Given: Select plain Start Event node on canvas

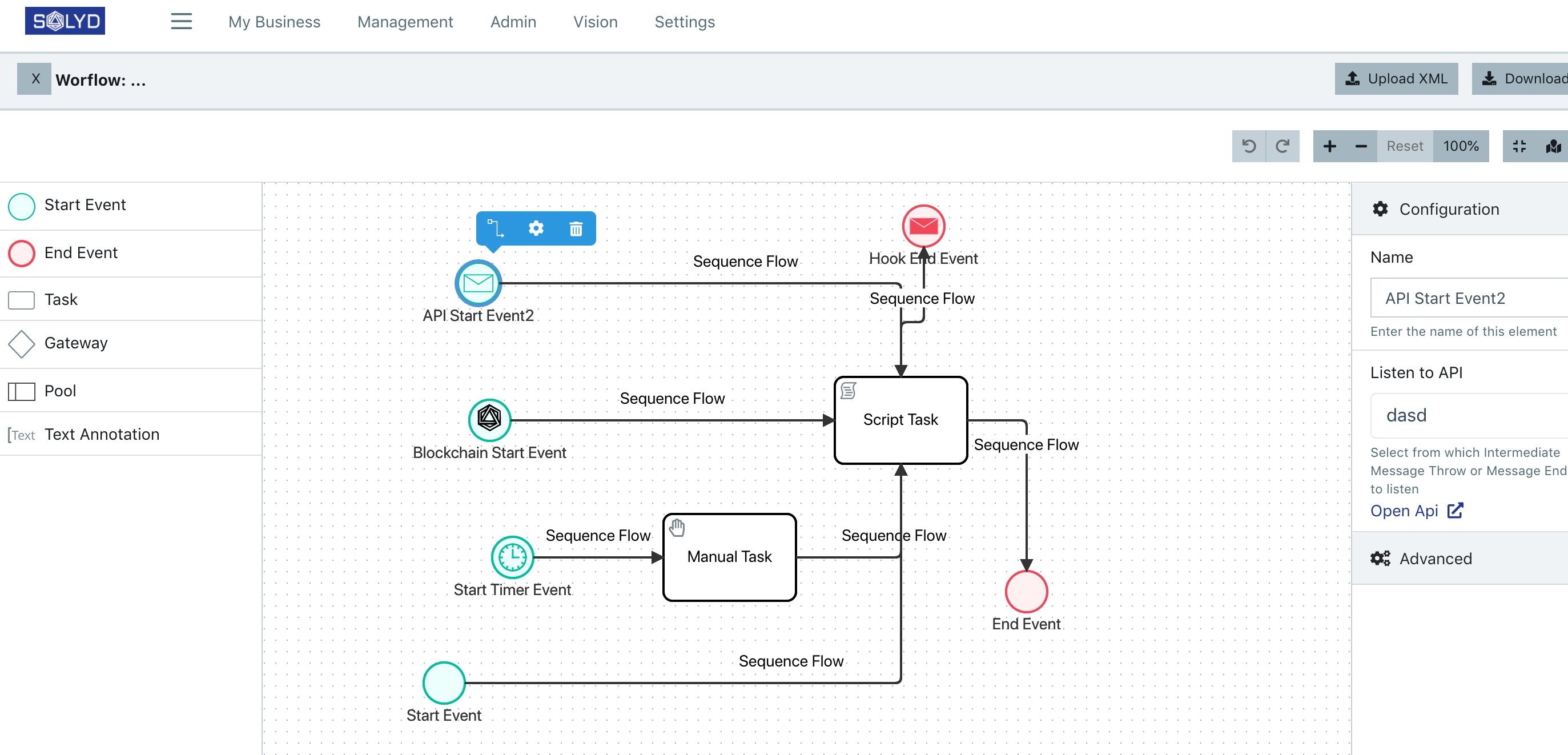Looking at the screenshot, I should (x=444, y=682).
